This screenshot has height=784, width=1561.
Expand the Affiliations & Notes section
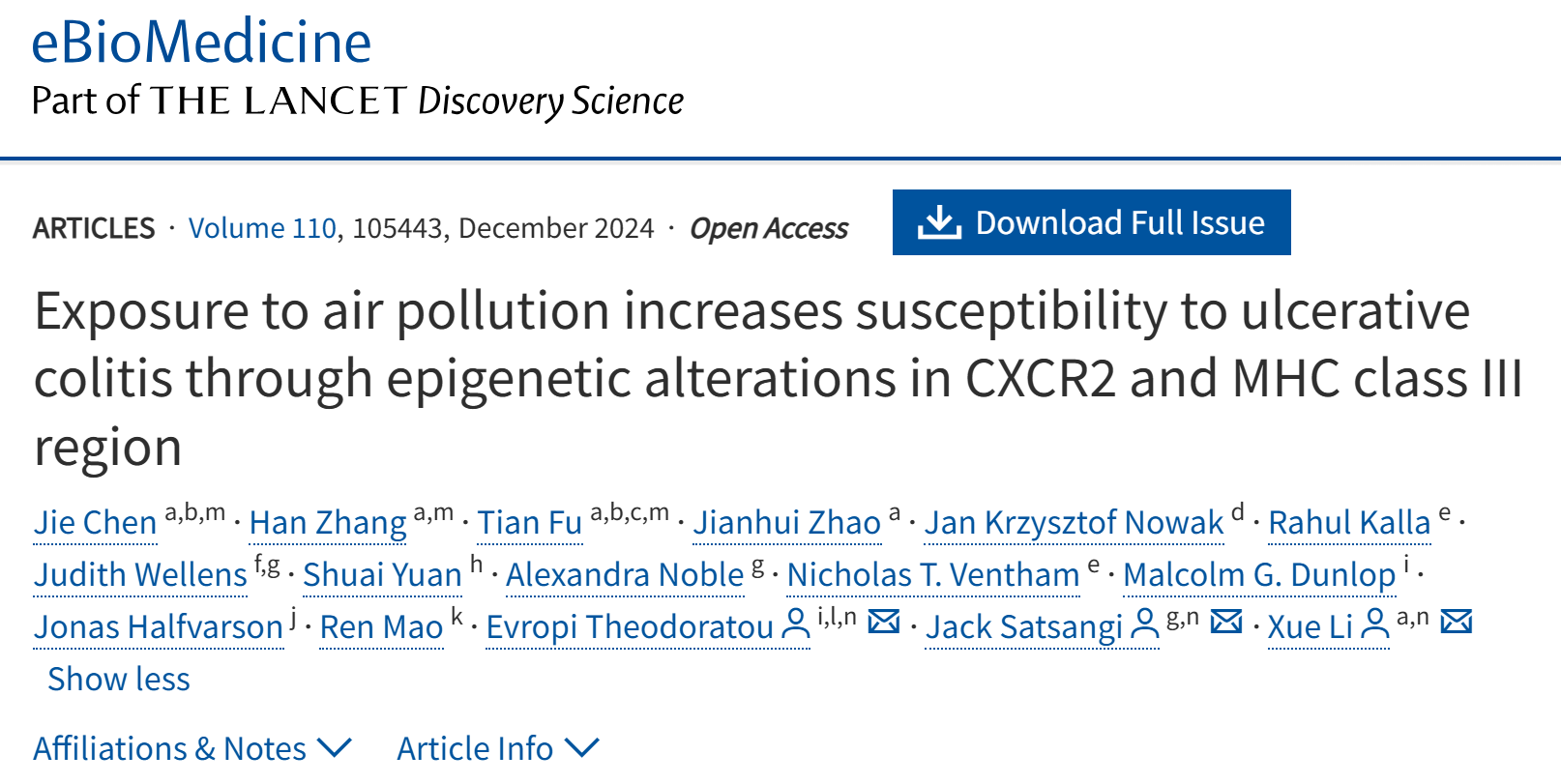[191, 748]
